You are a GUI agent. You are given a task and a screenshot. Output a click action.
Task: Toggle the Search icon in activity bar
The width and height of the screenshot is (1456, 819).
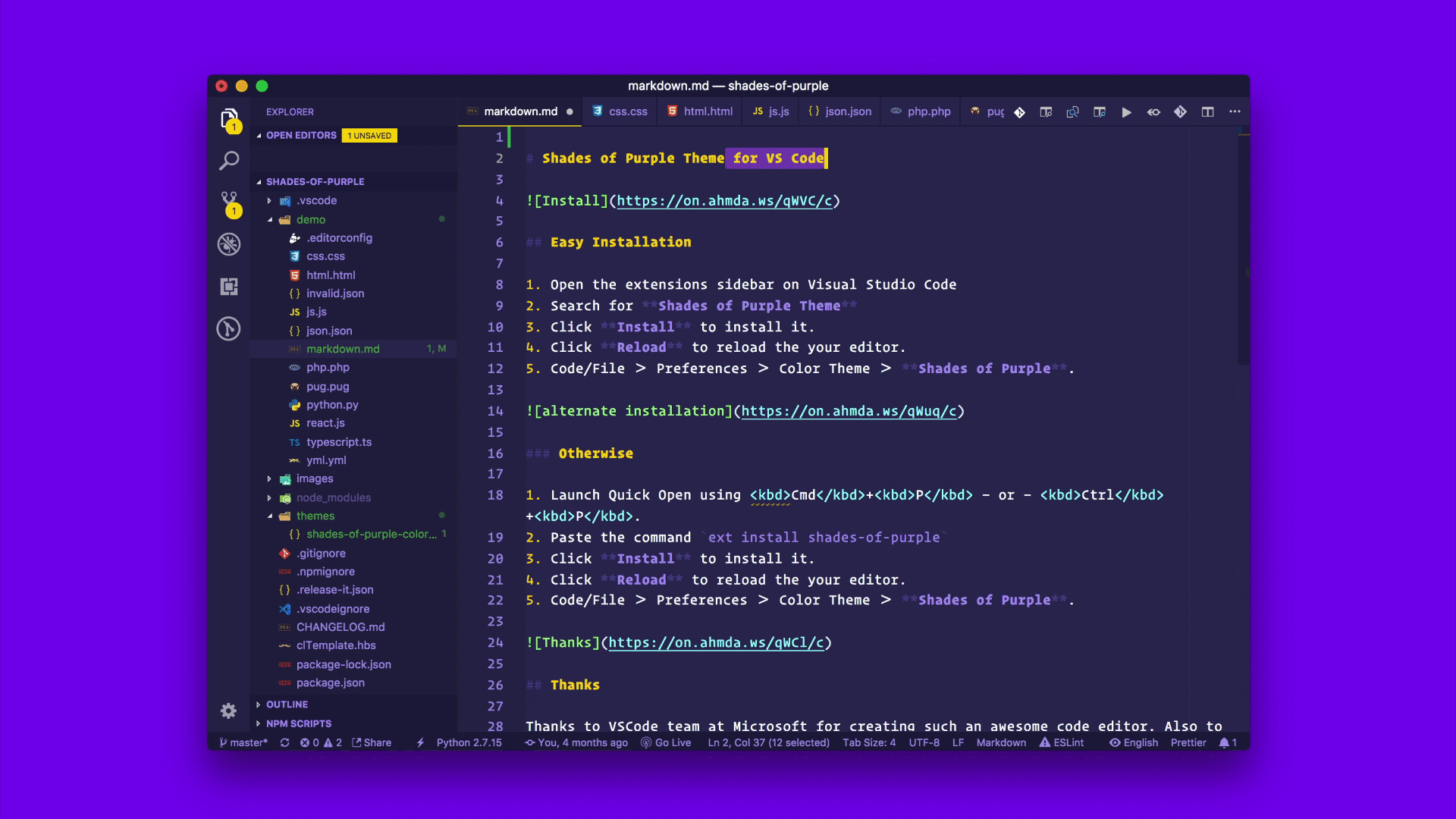pyautogui.click(x=230, y=161)
